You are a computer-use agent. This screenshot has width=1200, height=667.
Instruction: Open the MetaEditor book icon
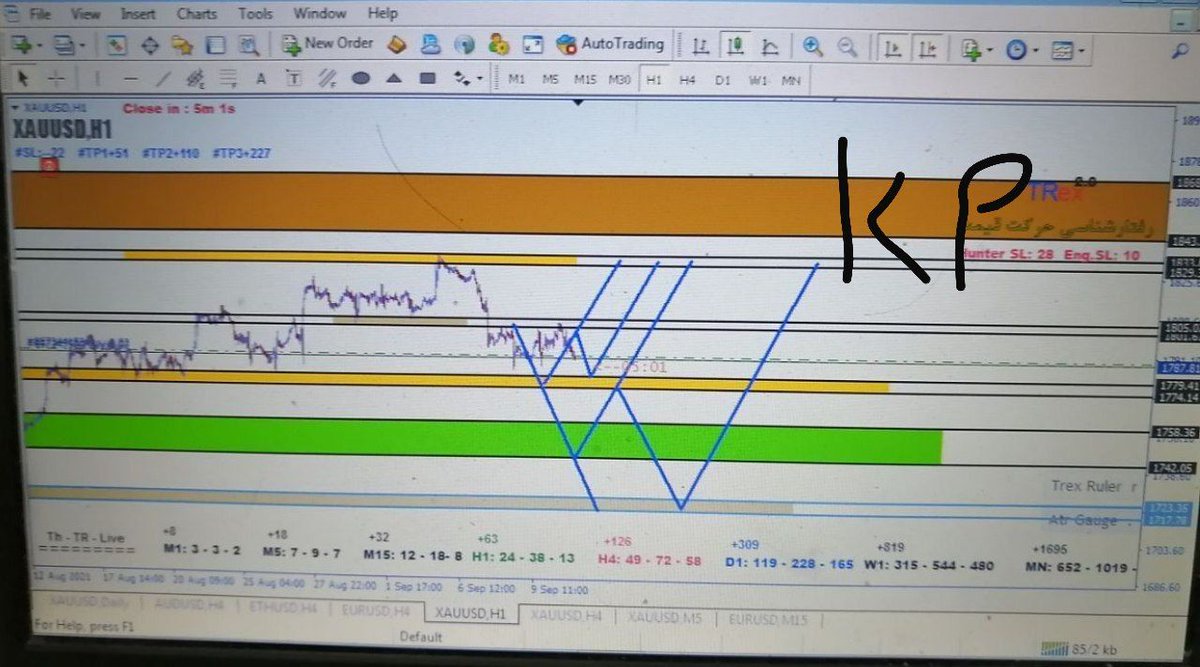click(x=397, y=44)
